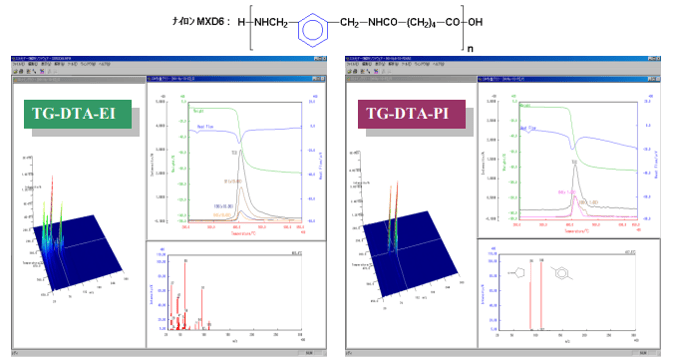Click the TIC peak label in the EI chart
Viewport: 673px width, 364px height.
click(x=234, y=152)
